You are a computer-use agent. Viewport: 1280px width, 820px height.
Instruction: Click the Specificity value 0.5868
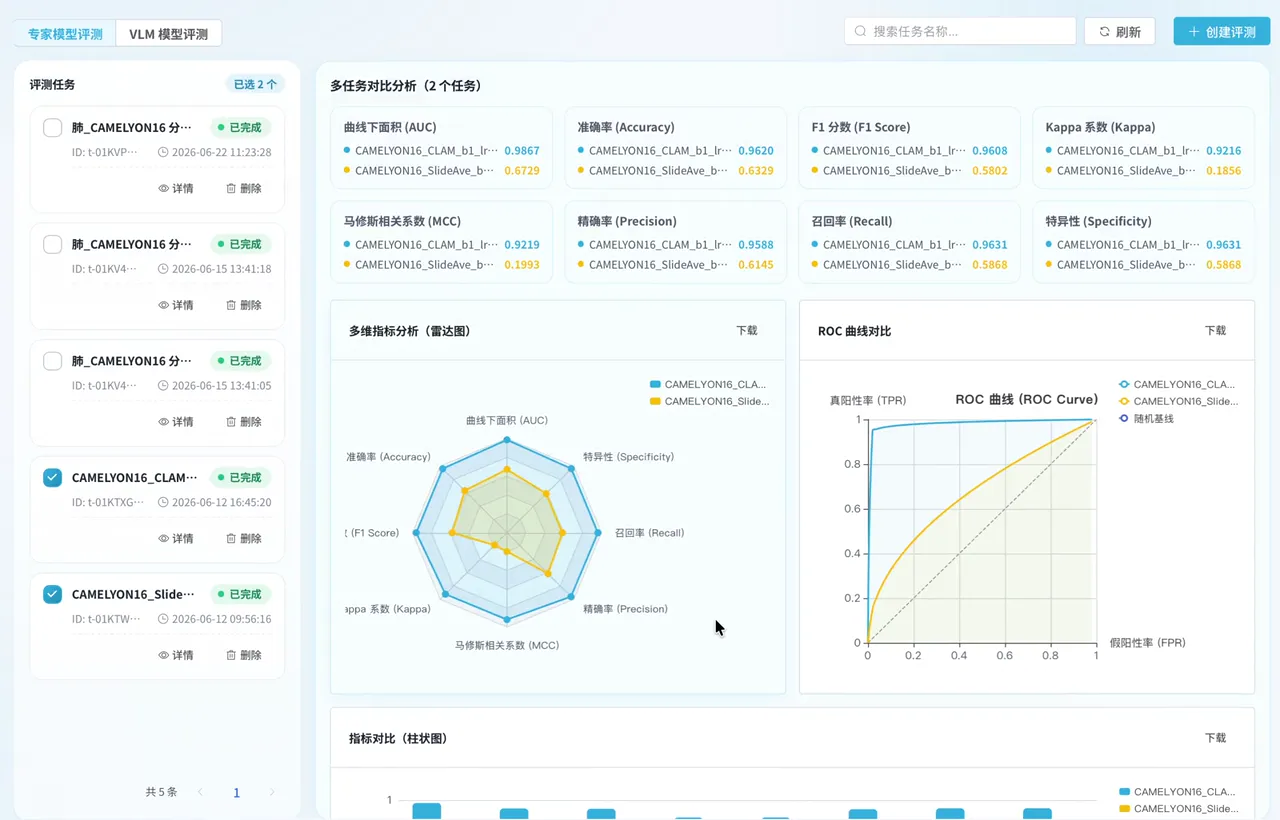pyautogui.click(x=1224, y=265)
